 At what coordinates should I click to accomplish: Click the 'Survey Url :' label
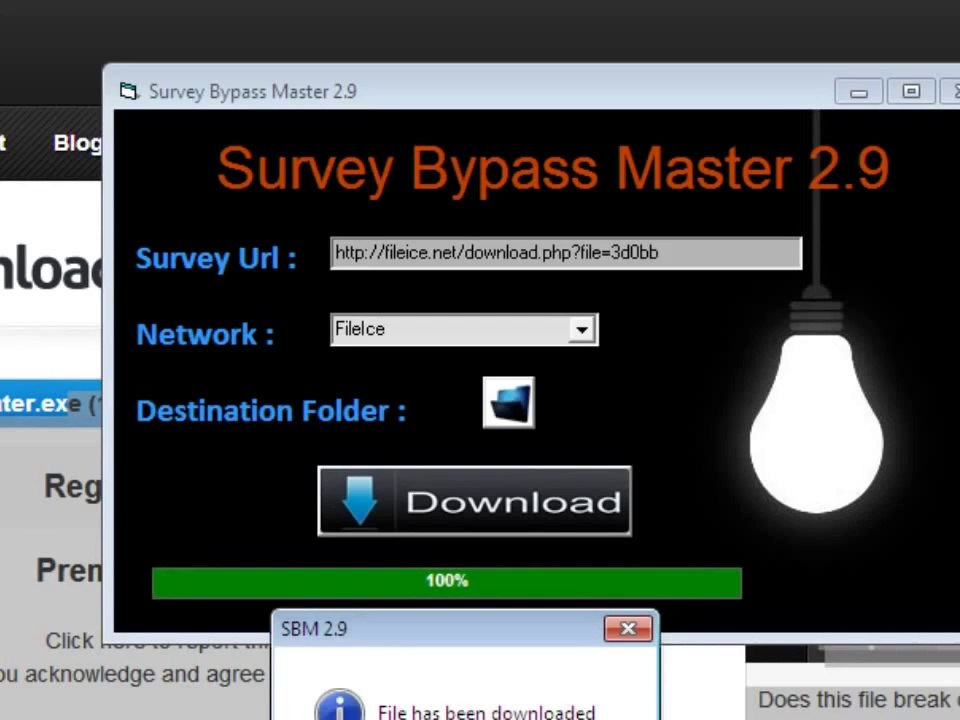216,258
